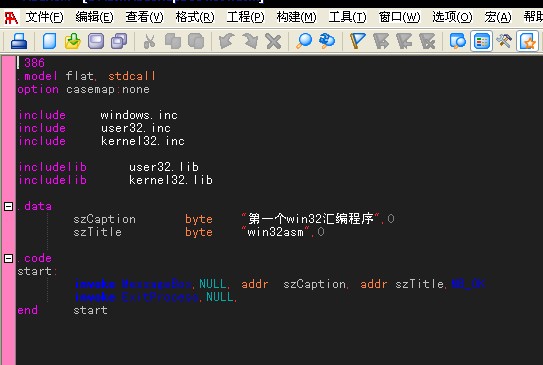Collapse the .code section fold marker
The height and width of the screenshot is (365, 543).
point(9,258)
